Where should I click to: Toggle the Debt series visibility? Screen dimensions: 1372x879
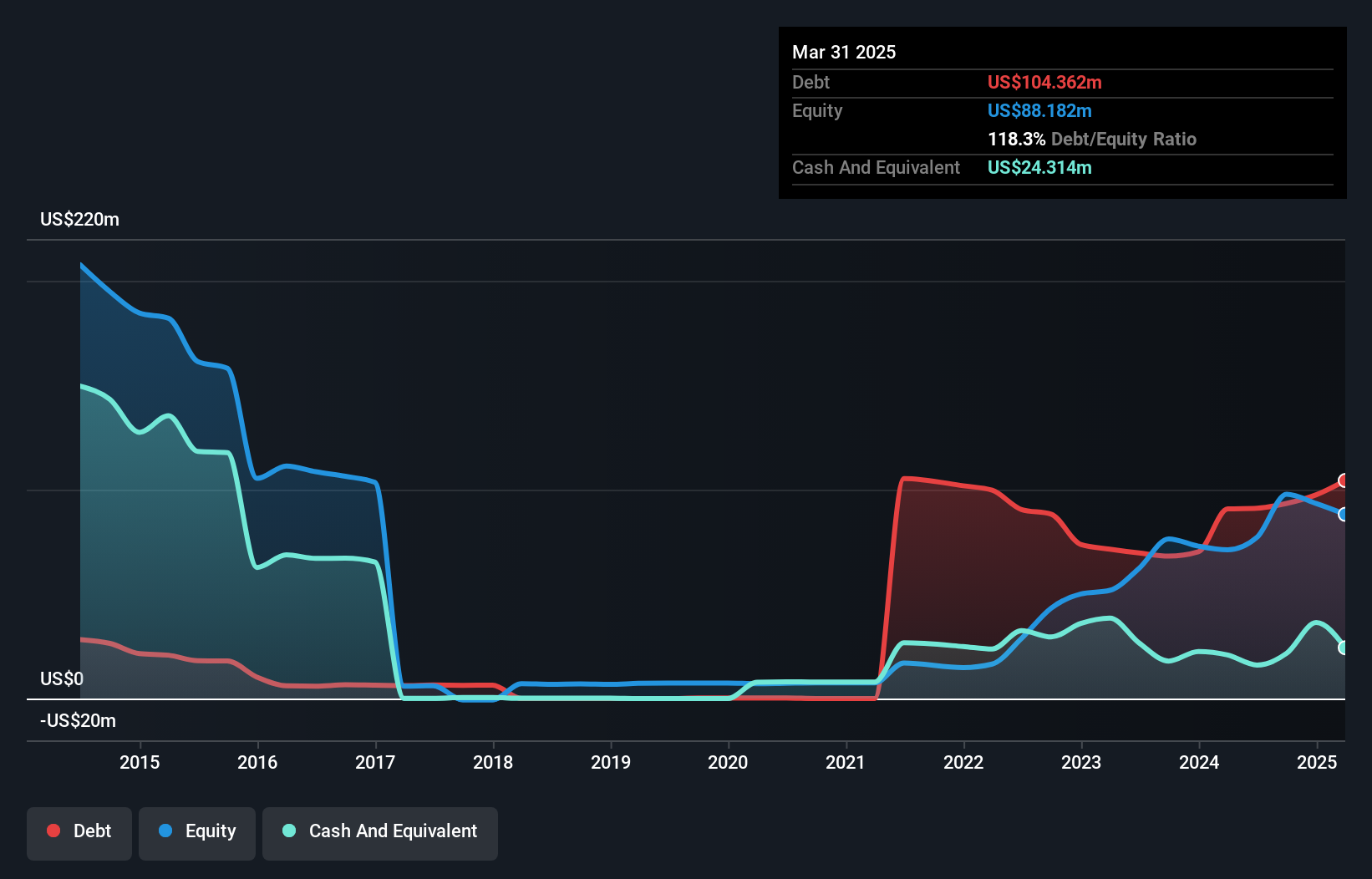point(79,831)
